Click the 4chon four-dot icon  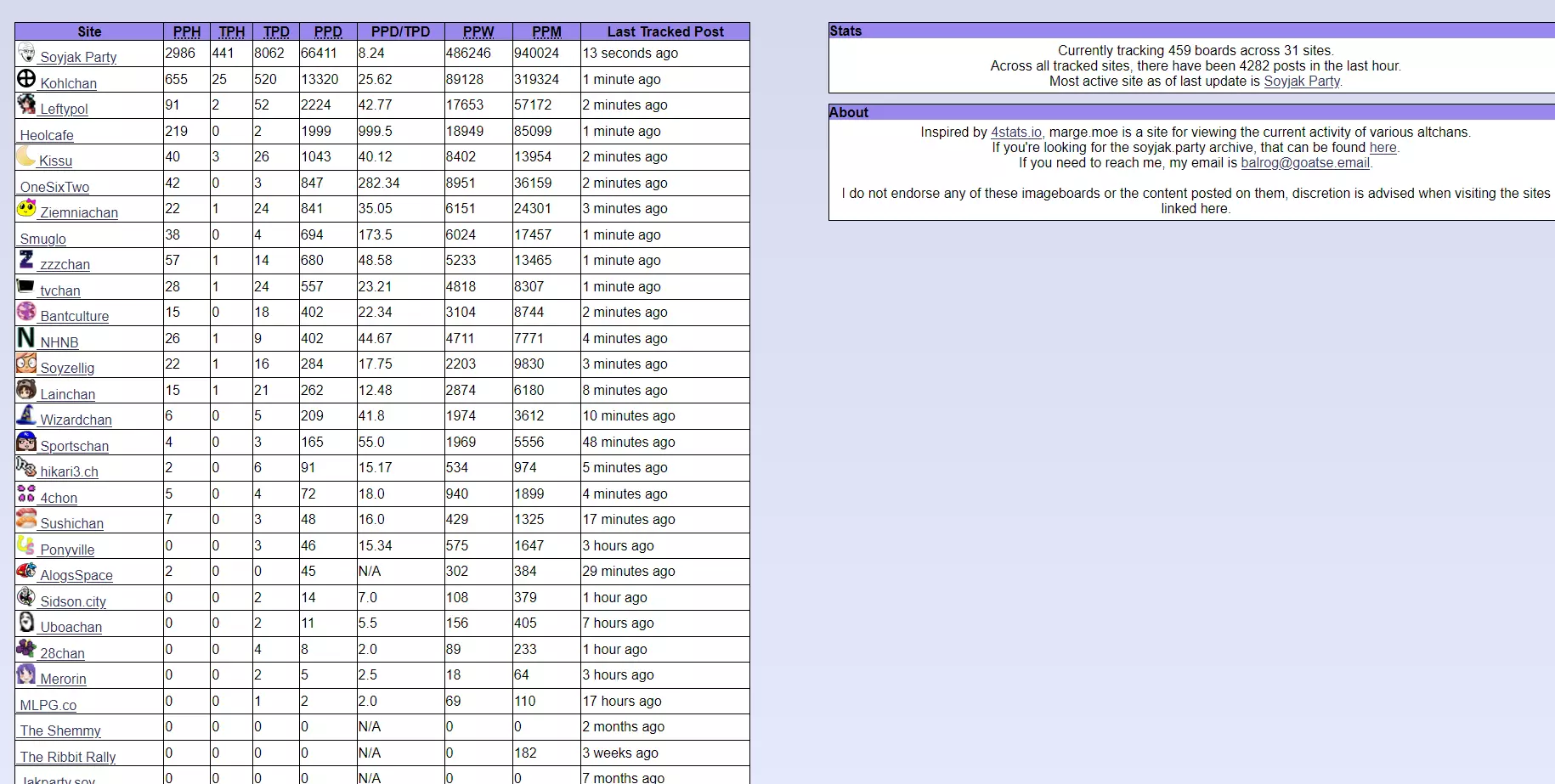click(x=26, y=494)
